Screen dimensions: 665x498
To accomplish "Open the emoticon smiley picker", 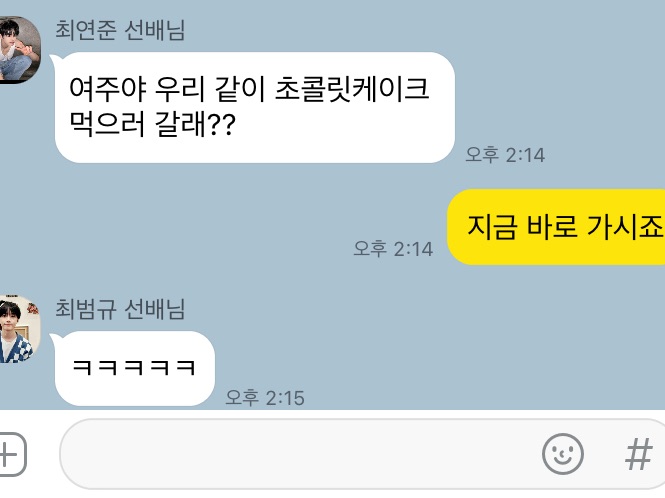I will (562, 453).
